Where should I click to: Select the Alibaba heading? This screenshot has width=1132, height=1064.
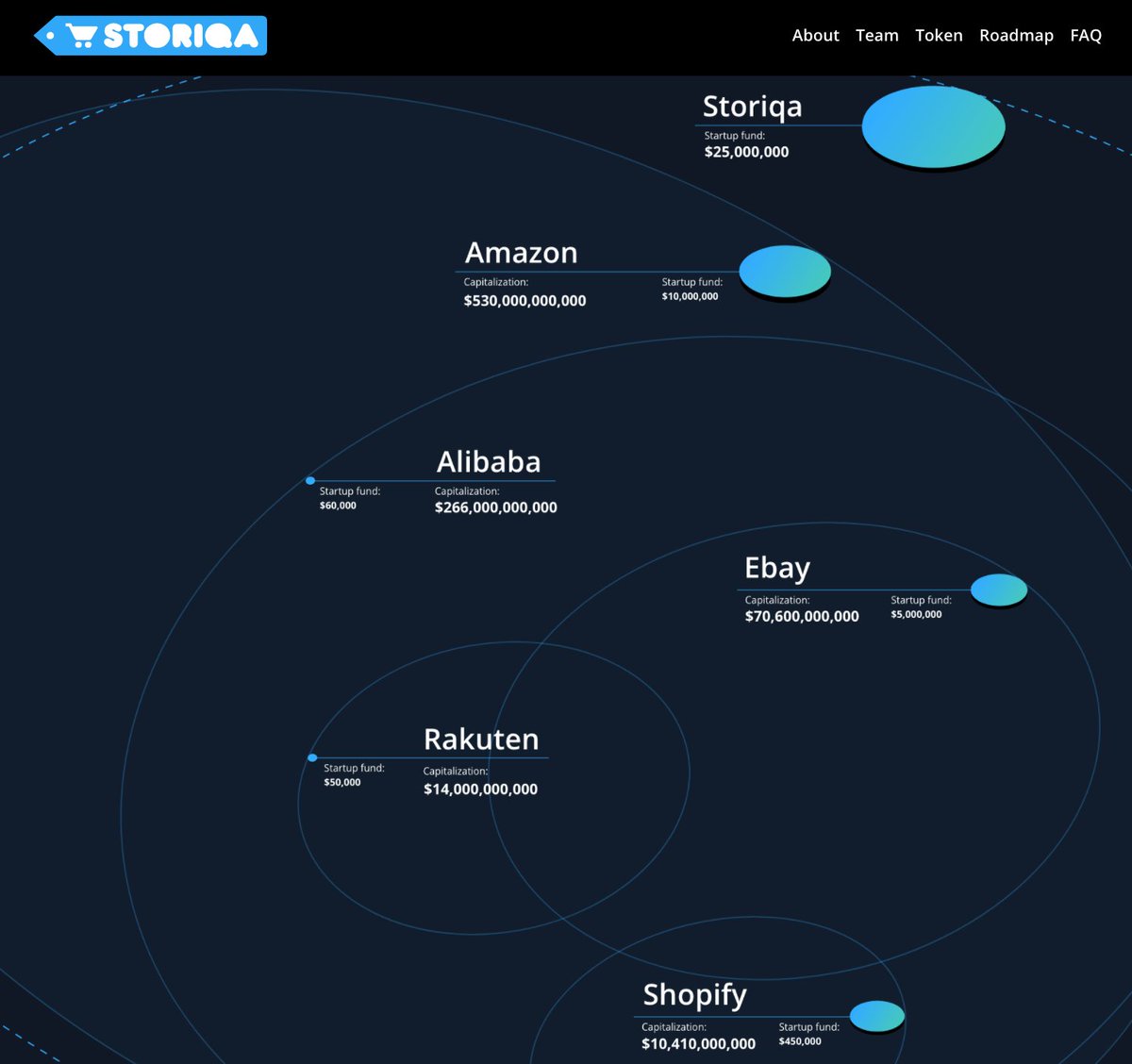(x=489, y=462)
